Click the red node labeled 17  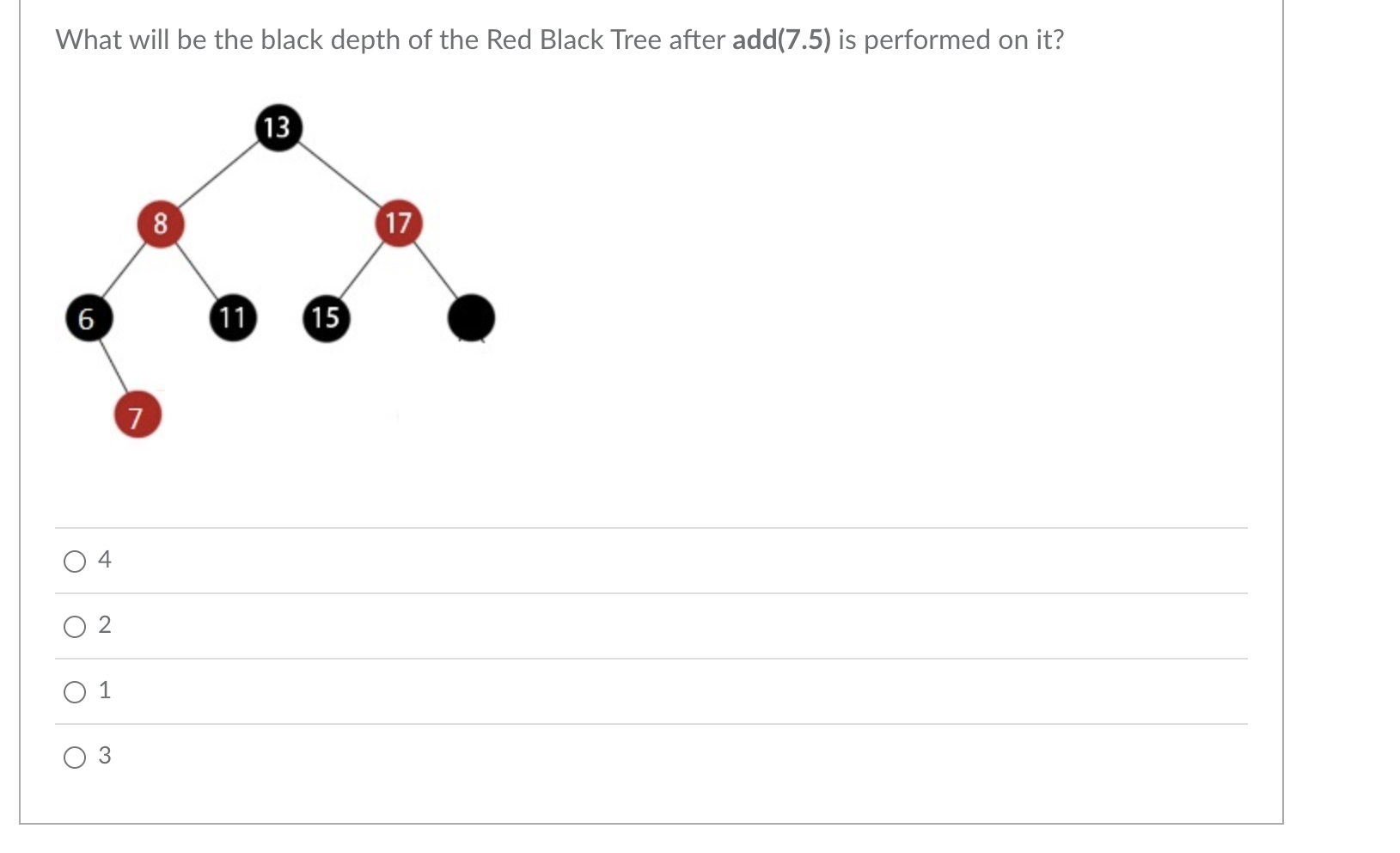click(399, 224)
